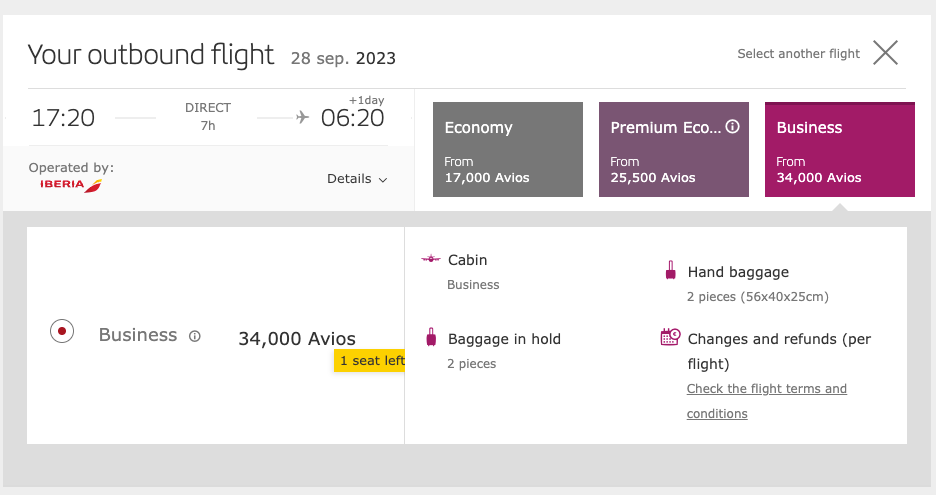Click the info icon beside Business fare
This screenshot has height=495, width=936.
[195, 336]
